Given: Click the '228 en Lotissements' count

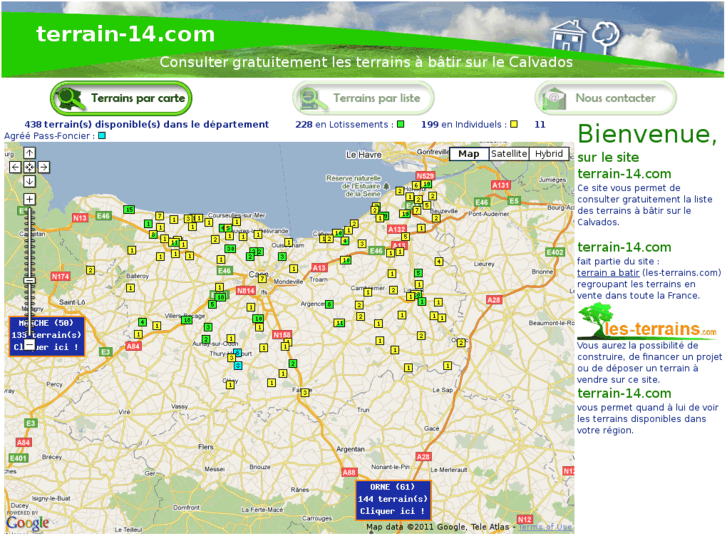Looking at the screenshot, I should tap(344, 124).
